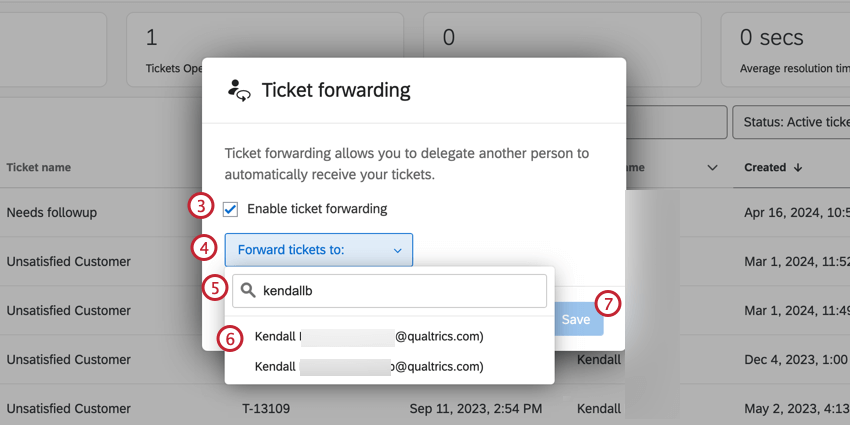Click the Tickets Open summary card
The width and height of the screenshot is (850, 425).
165,50
